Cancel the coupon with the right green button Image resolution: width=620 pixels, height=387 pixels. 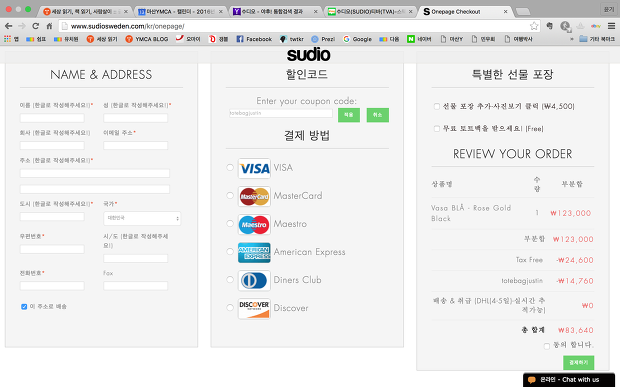pos(378,115)
